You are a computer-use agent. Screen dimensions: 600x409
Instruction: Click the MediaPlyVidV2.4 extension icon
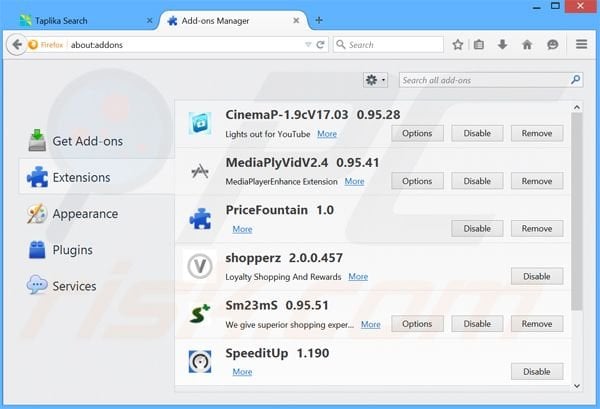[x=200, y=171]
